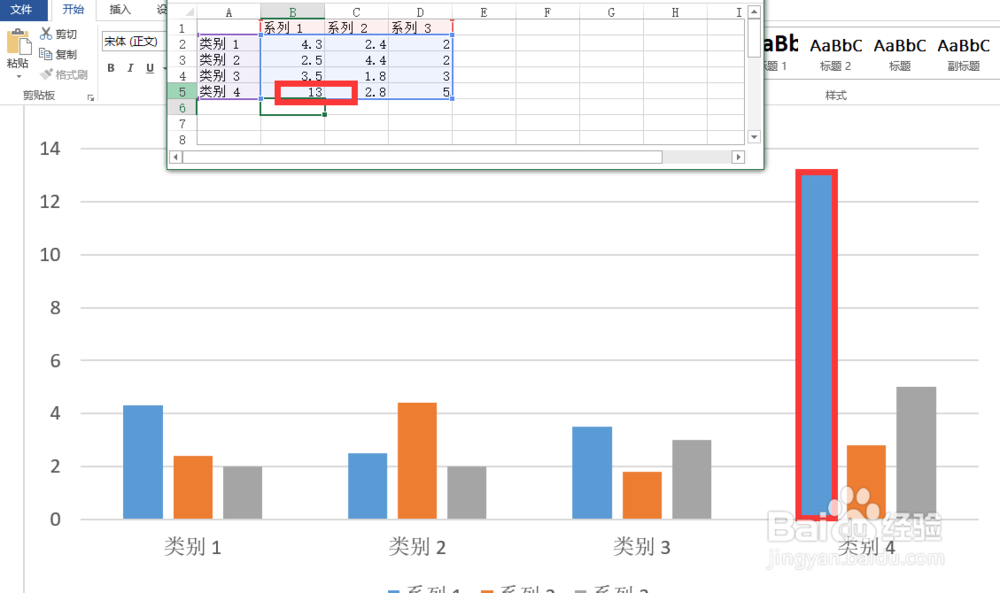Switch to the 开始 (Home) tab
Viewport: 1000px width, 593px height.
pos(73,10)
